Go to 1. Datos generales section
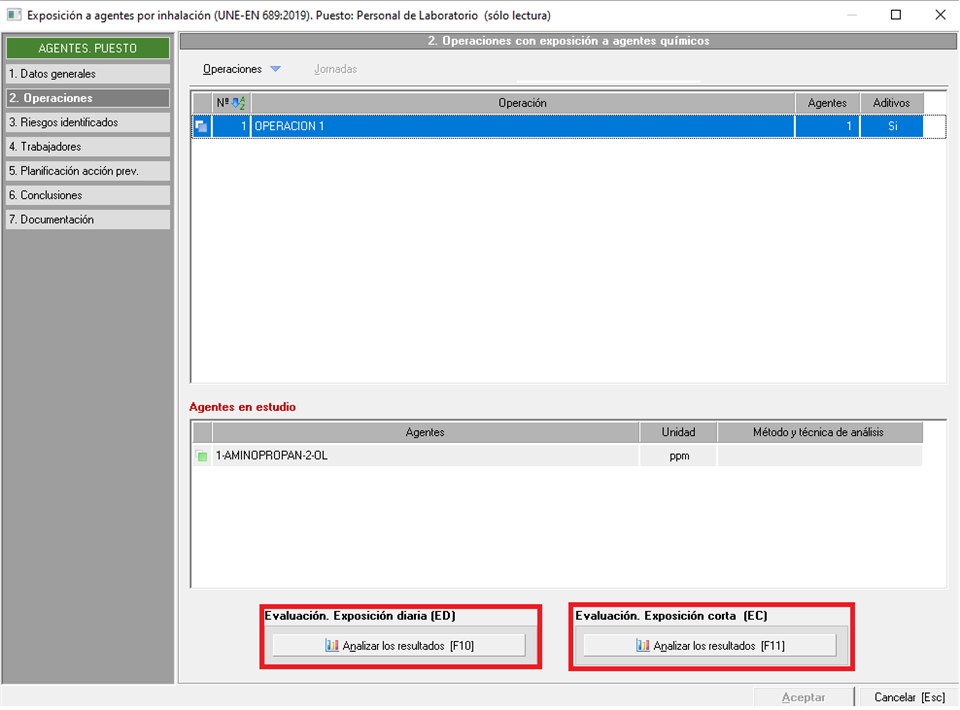Image resolution: width=960 pixels, height=710 pixels. click(88, 74)
